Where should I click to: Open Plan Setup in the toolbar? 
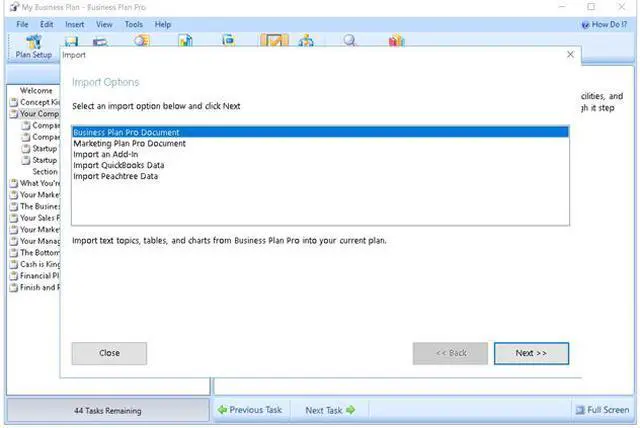33,47
